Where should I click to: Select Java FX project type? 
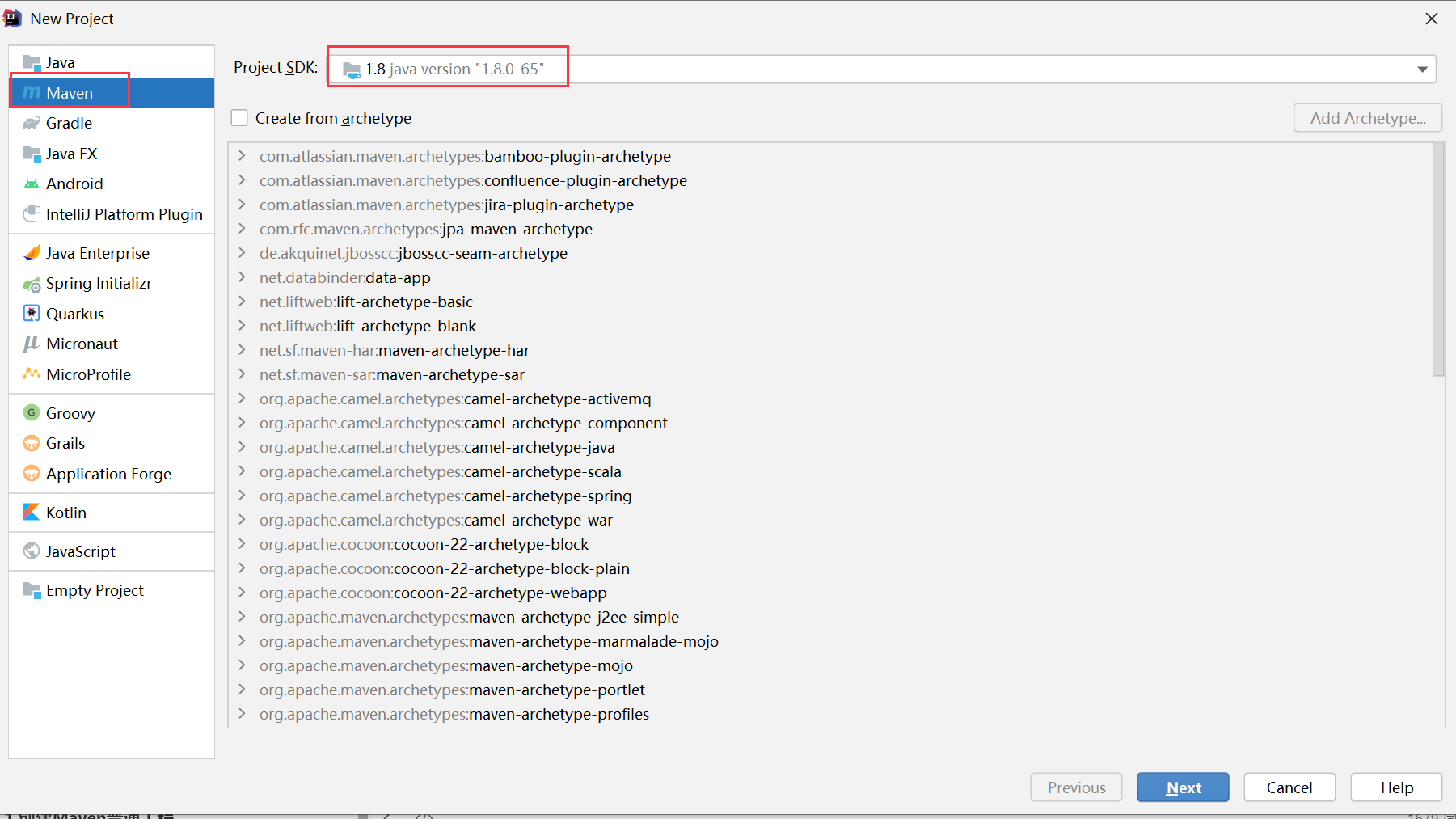tap(112, 154)
